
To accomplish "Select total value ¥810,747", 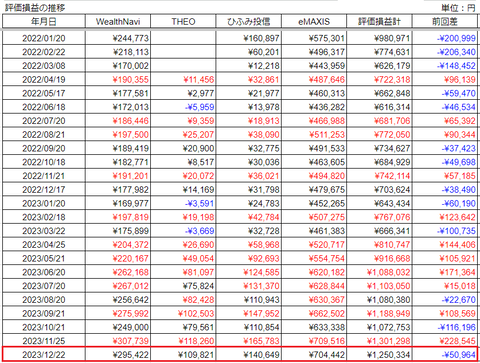I will tap(392, 245).
